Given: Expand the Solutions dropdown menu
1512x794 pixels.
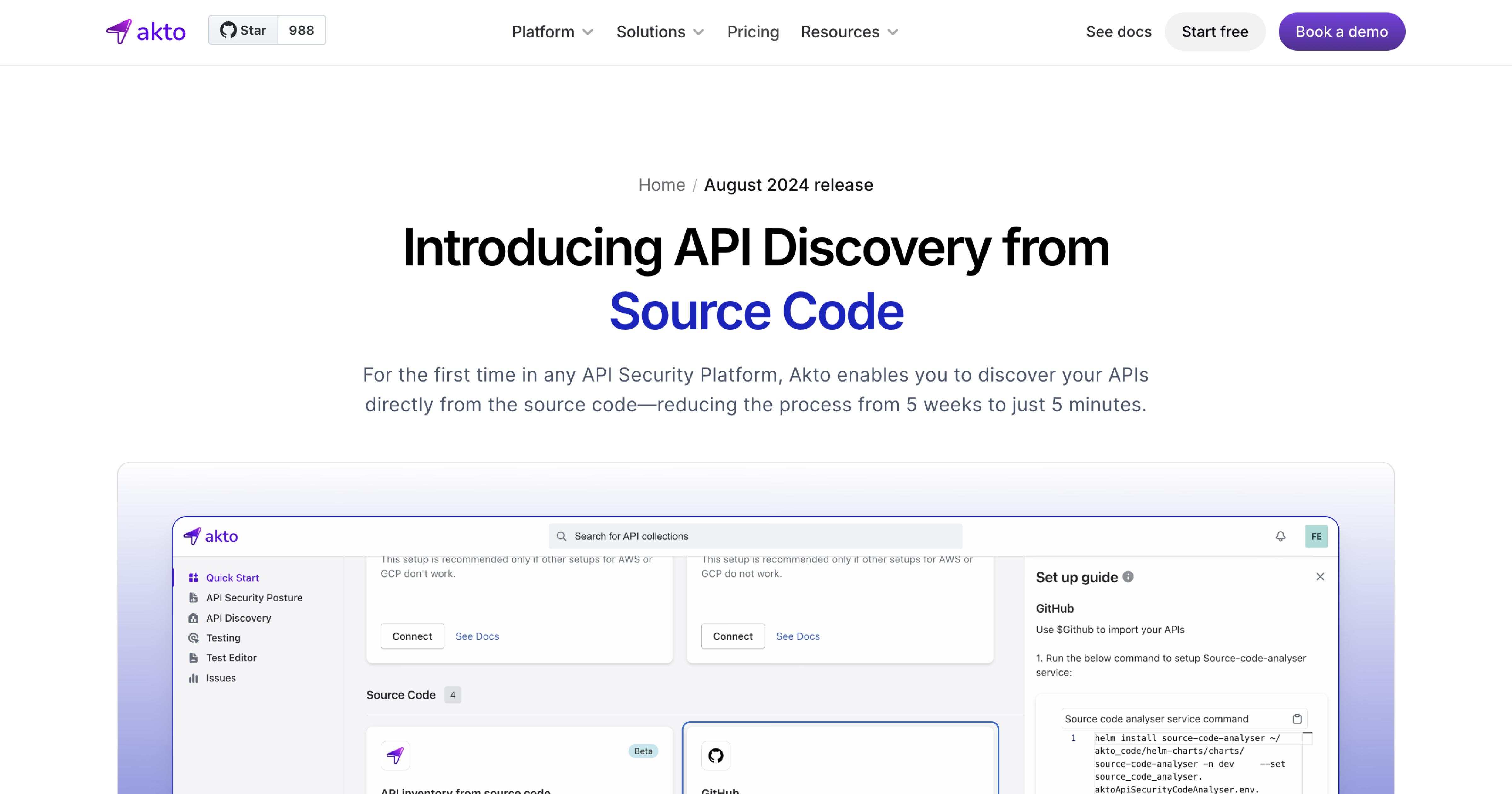Looking at the screenshot, I should pos(660,32).
